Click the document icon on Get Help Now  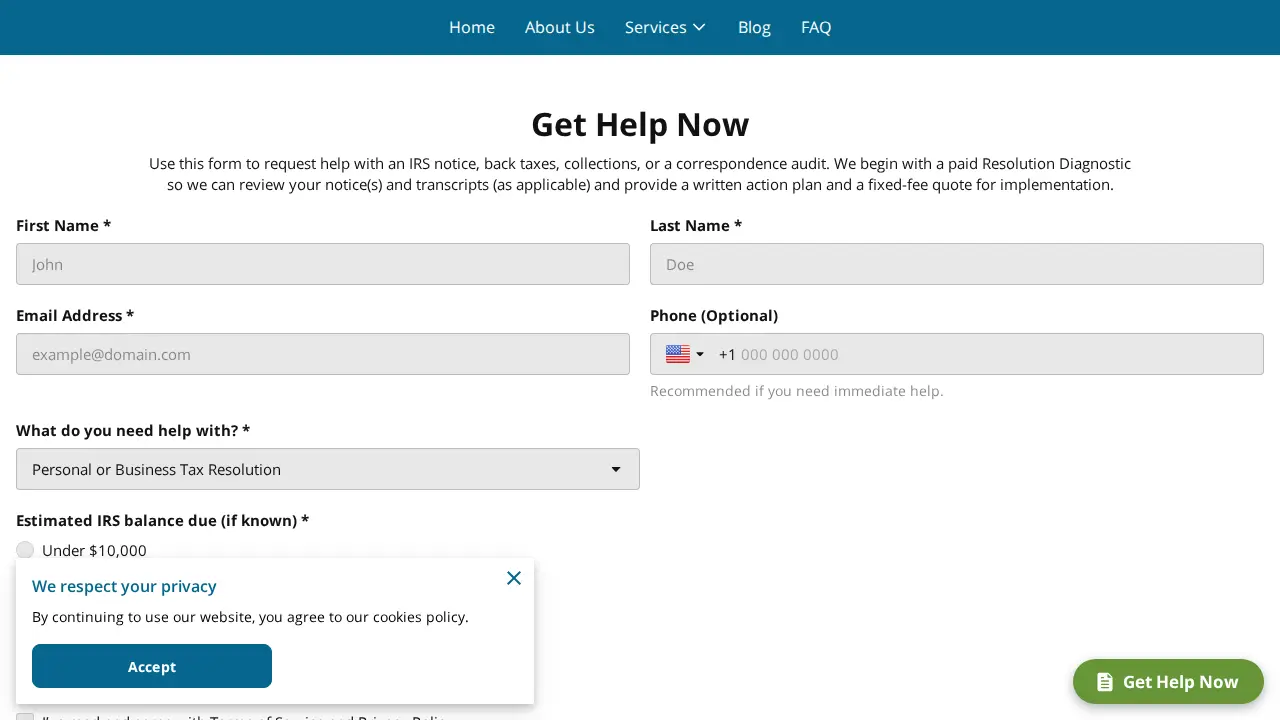point(1105,682)
